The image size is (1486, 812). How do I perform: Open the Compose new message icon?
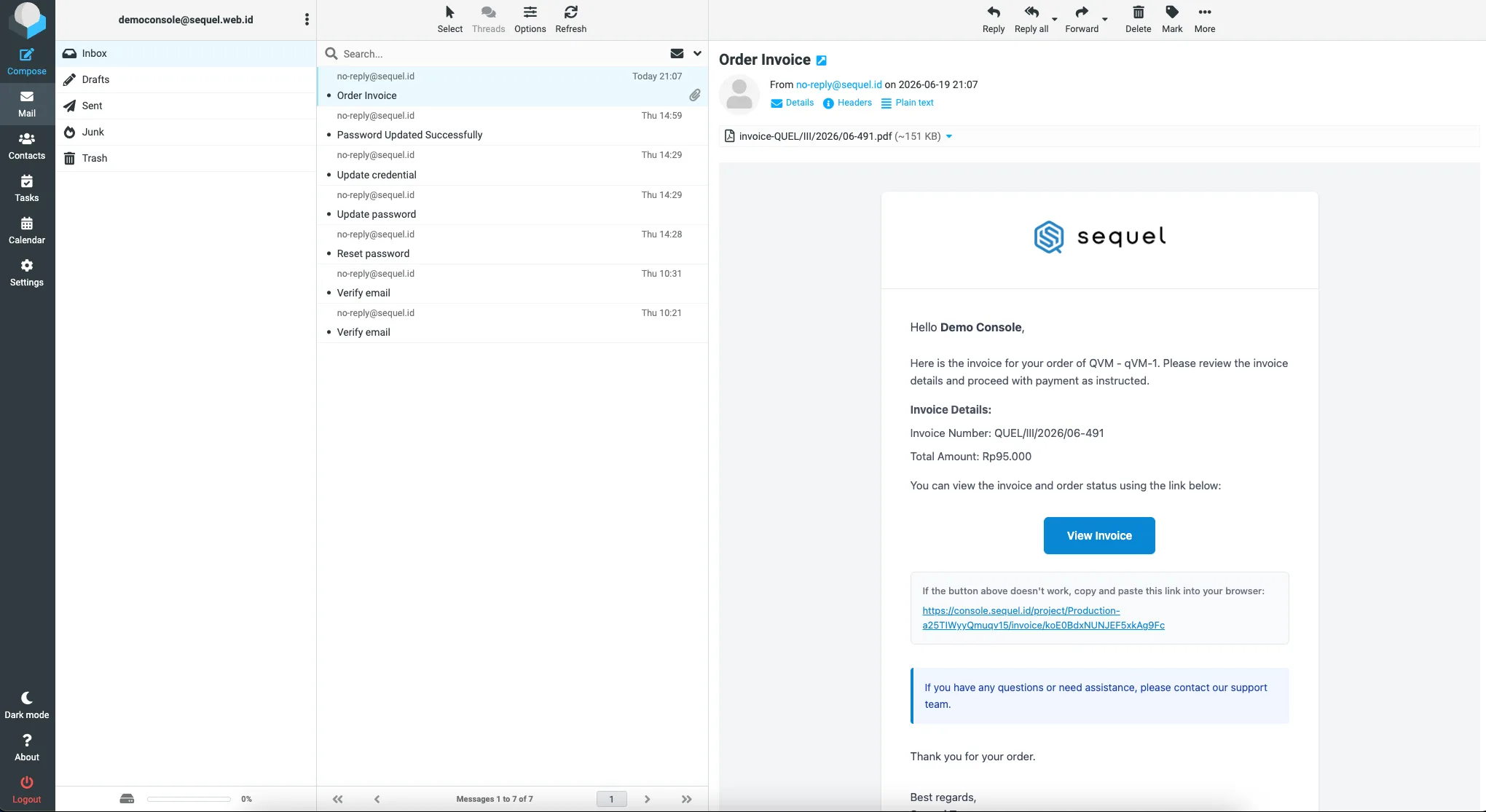click(x=27, y=62)
